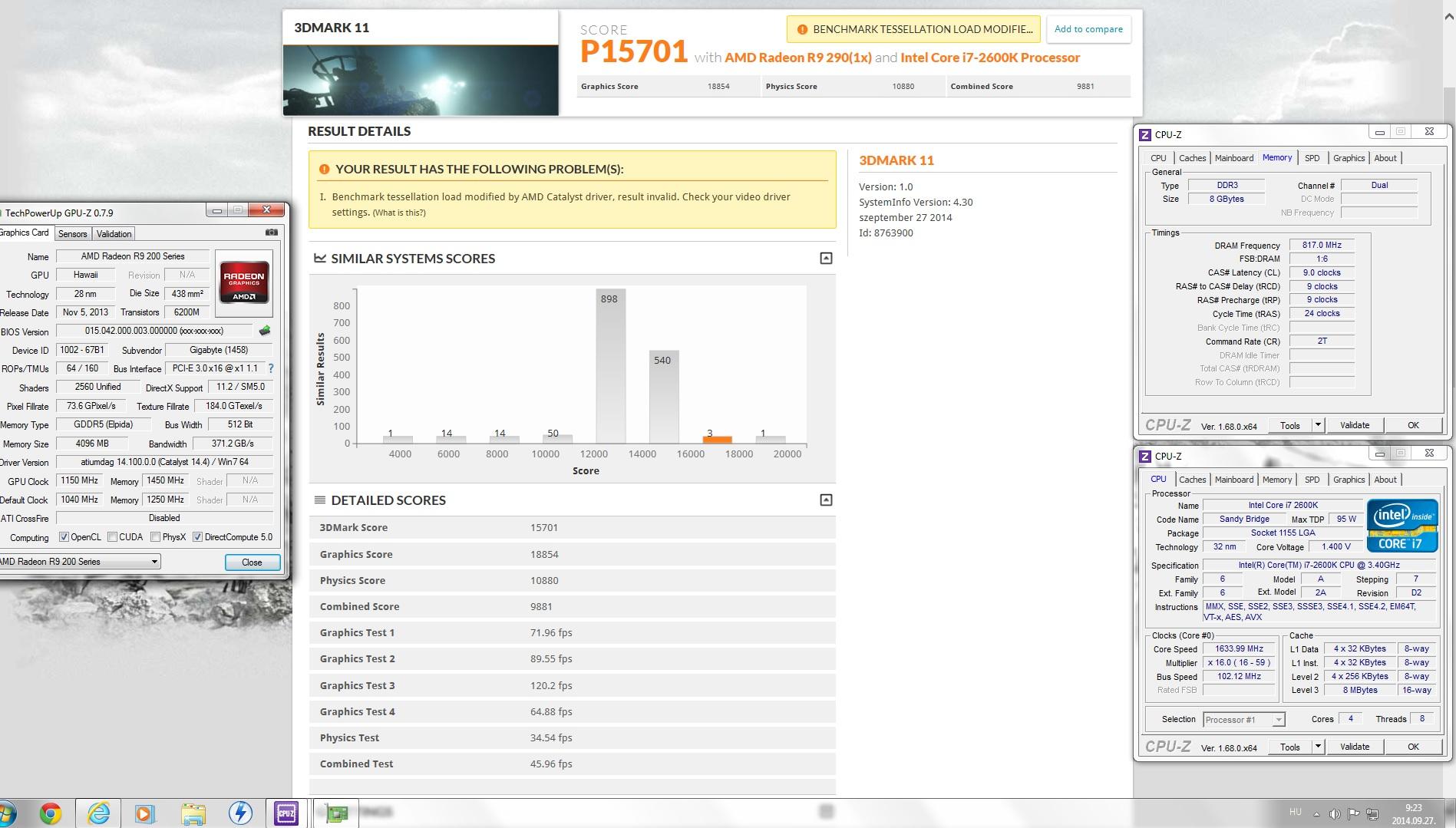Click the CPU-Z logo icon in Memory window title
Image resolution: width=1456 pixels, height=828 pixels.
[x=1145, y=134]
